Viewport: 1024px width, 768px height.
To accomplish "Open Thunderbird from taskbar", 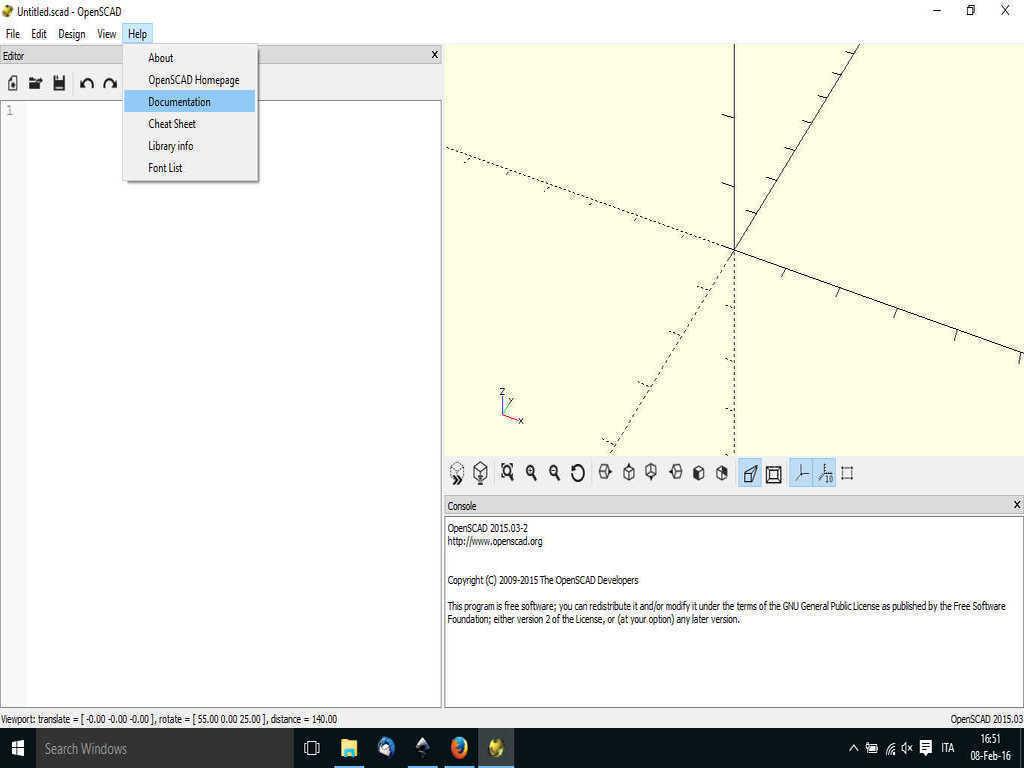I will point(386,748).
